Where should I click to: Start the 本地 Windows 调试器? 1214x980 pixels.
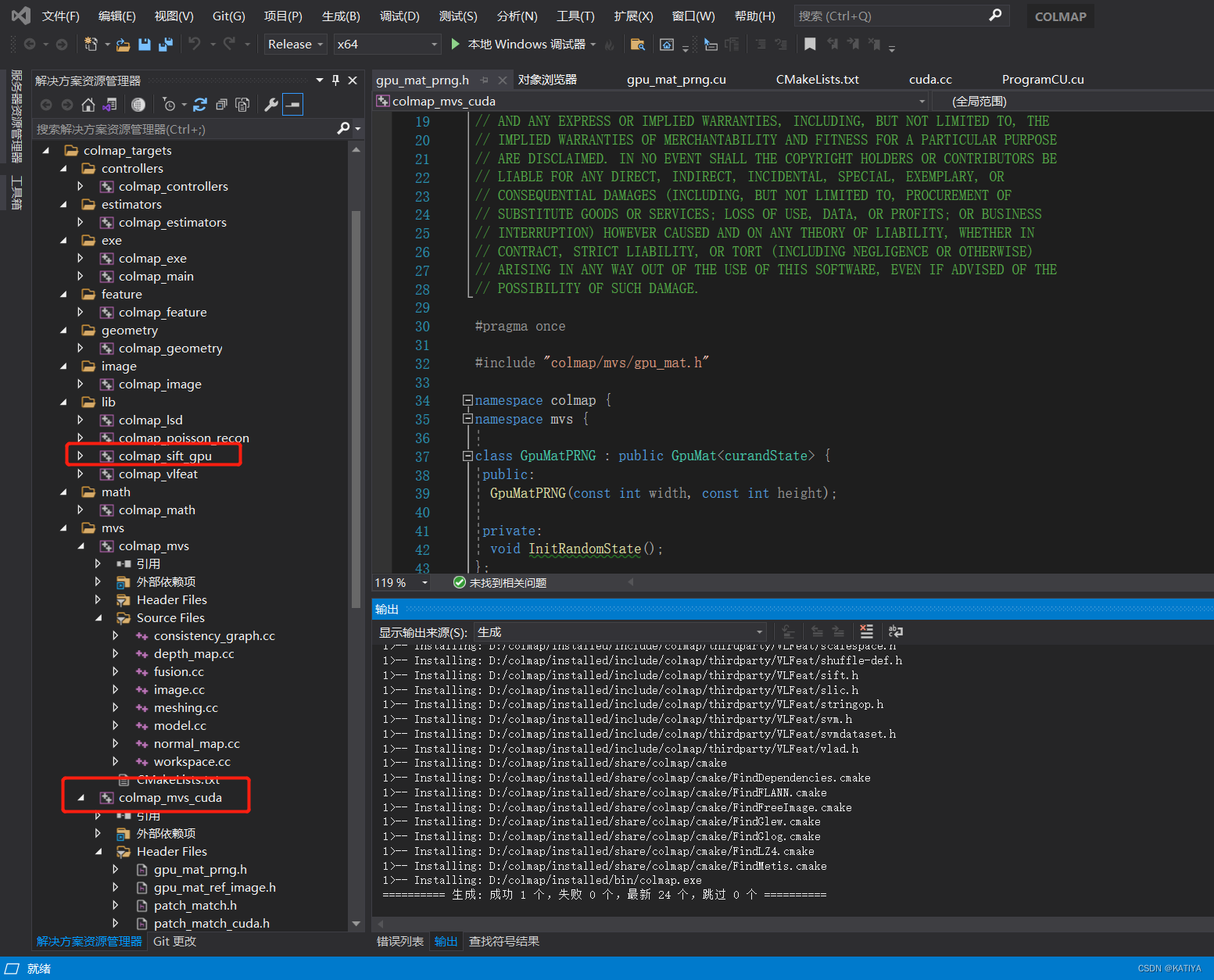pyautogui.click(x=520, y=44)
